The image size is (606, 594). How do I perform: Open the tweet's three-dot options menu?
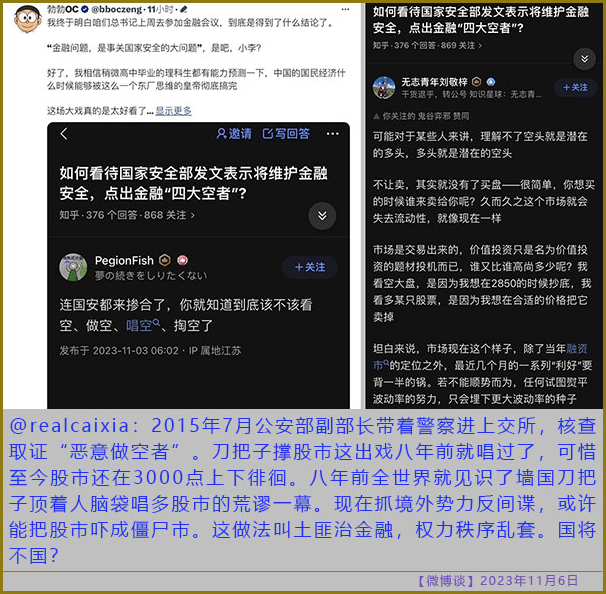[345, 9]
